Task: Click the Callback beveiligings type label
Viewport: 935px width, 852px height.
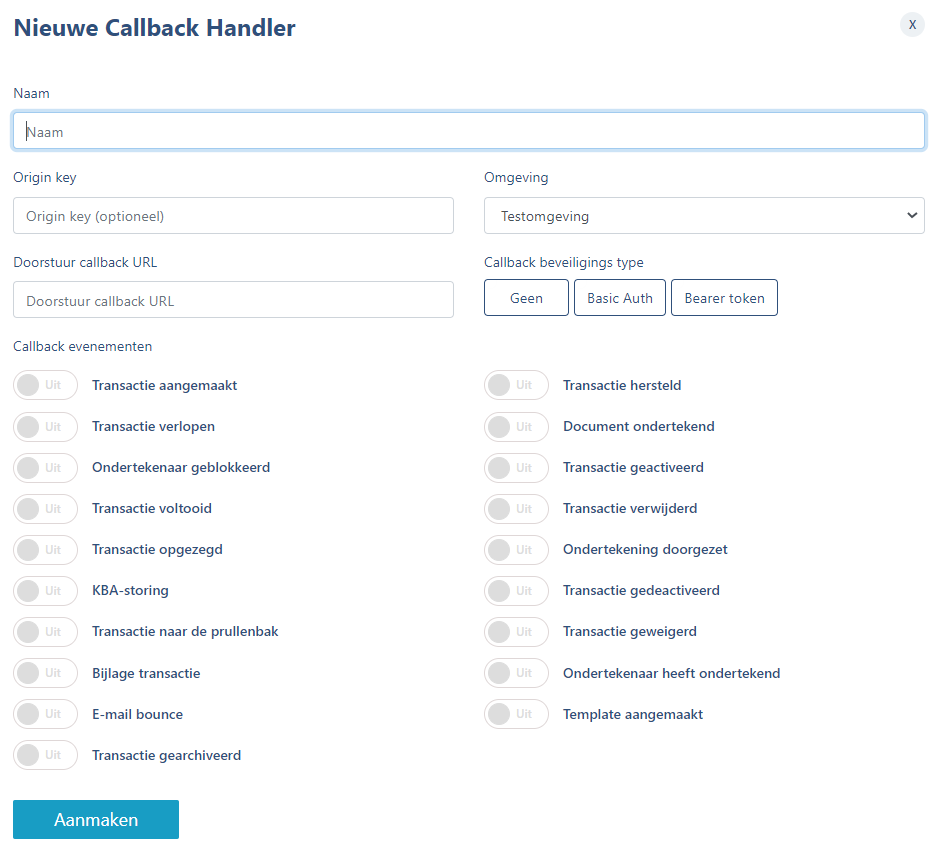Action: (564, 262)
